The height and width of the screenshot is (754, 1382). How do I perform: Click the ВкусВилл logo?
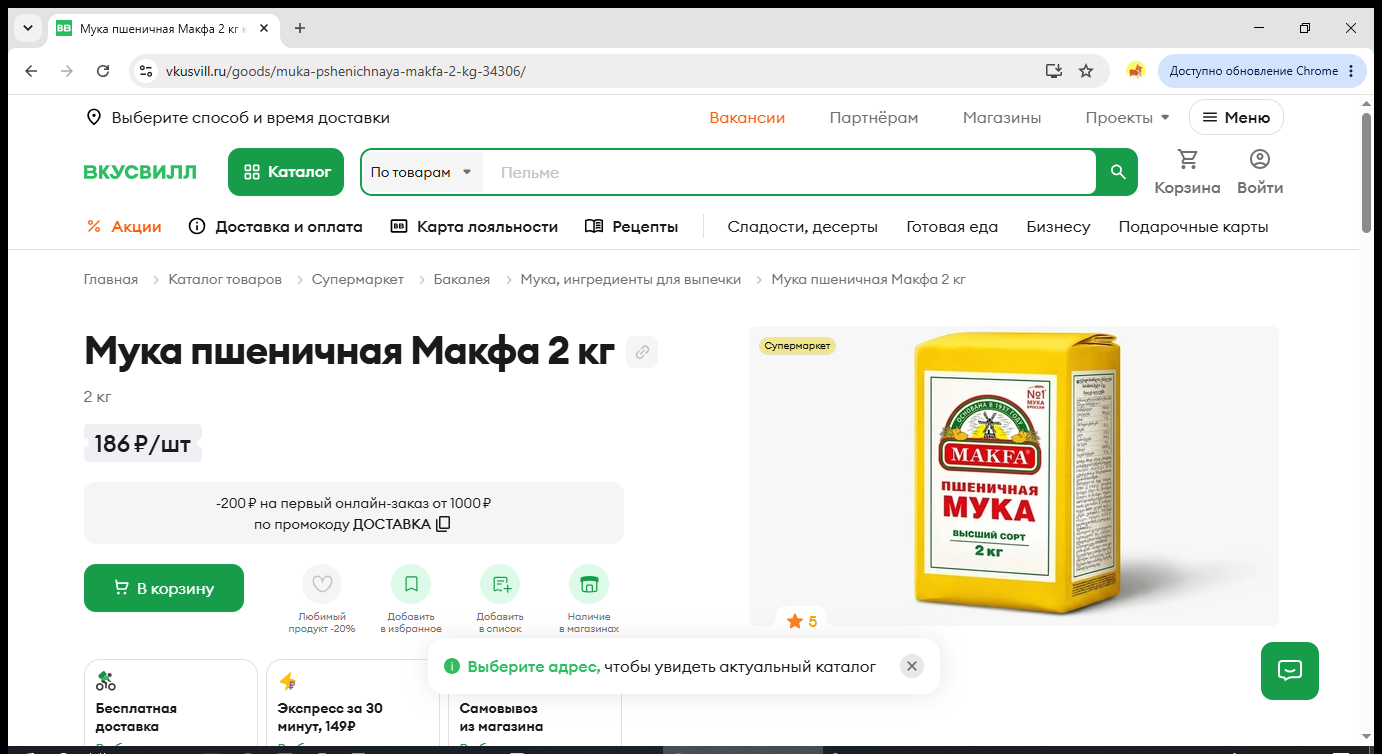click(x=140, y=172)
